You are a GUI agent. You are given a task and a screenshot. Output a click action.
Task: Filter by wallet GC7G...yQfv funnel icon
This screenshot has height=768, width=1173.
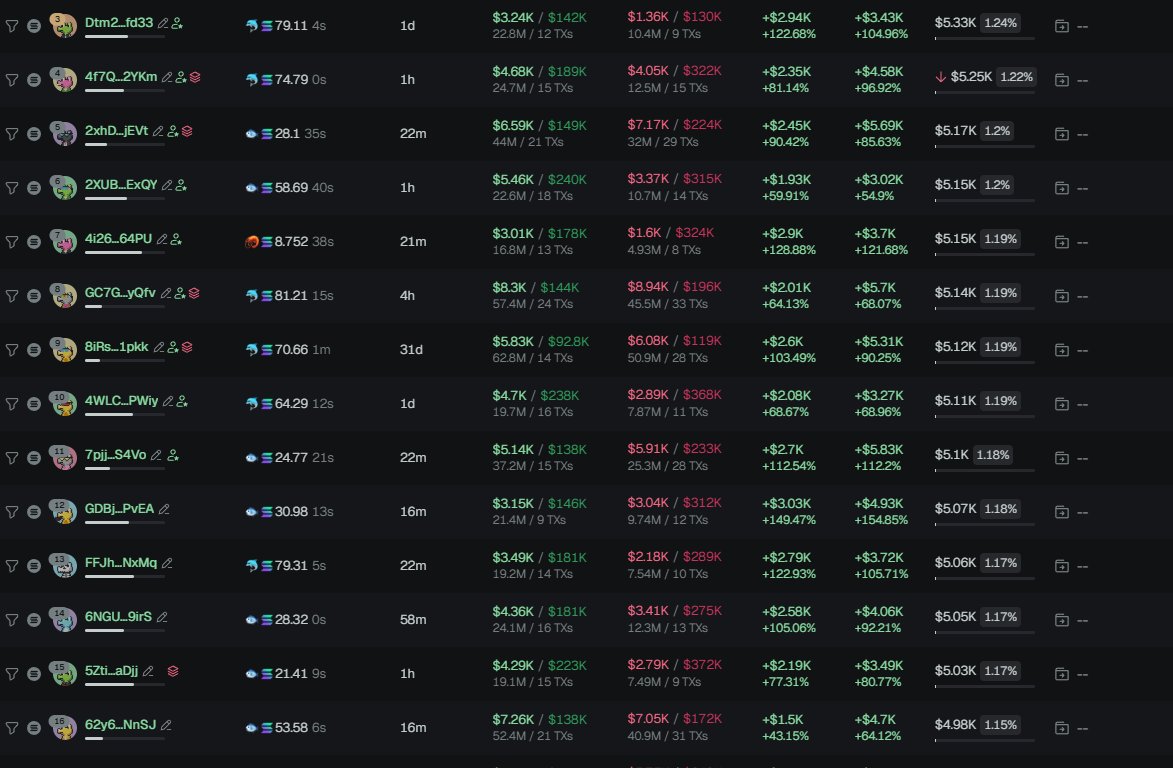(12, 295)
